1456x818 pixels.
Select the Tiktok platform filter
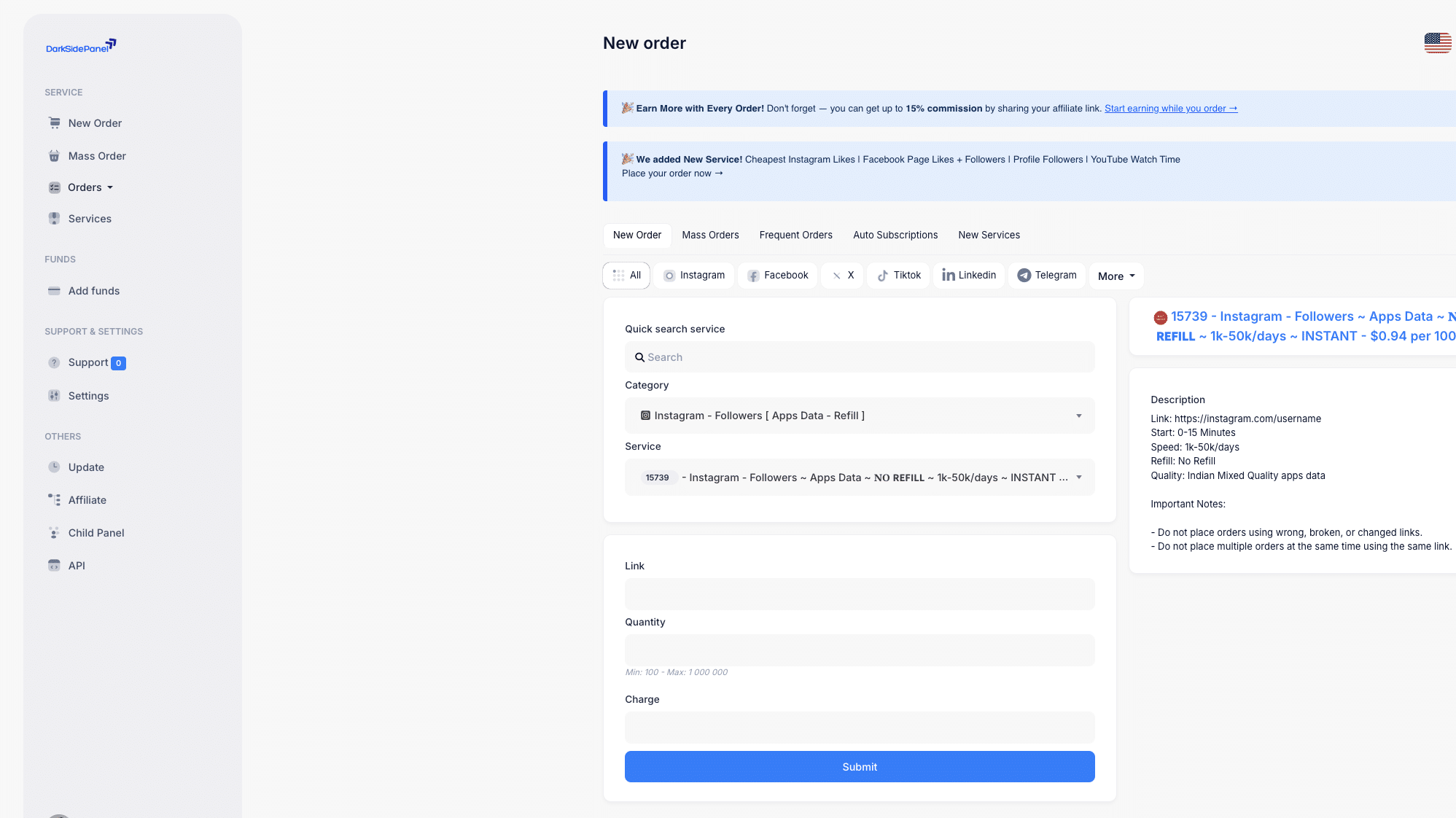pyautogui.click(x=898, y=276)
